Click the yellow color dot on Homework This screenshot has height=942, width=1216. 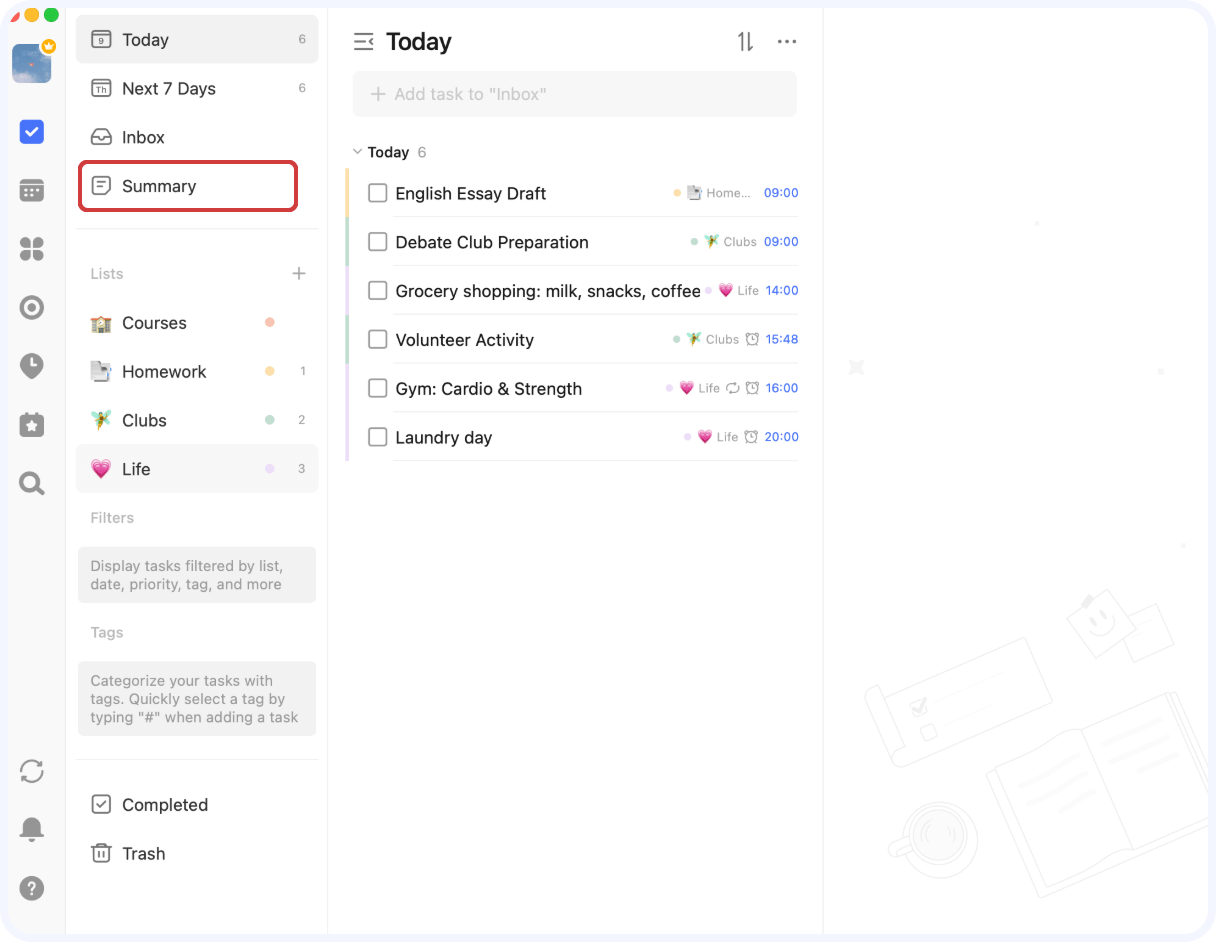coord(269,372)
